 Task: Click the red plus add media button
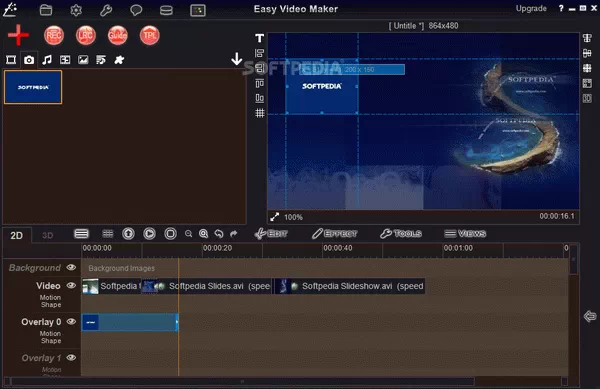[x=18, y=35]
